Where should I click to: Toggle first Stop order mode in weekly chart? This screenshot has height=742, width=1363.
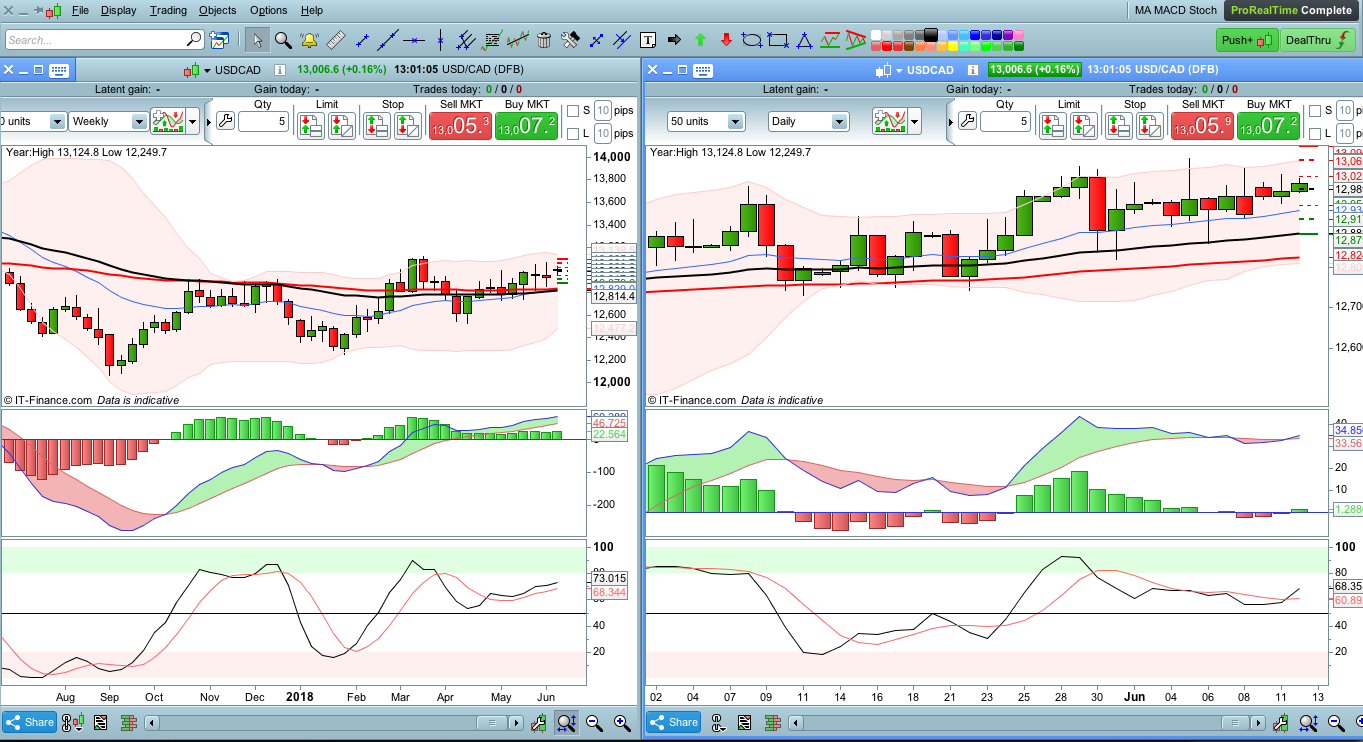coord(377,125)
